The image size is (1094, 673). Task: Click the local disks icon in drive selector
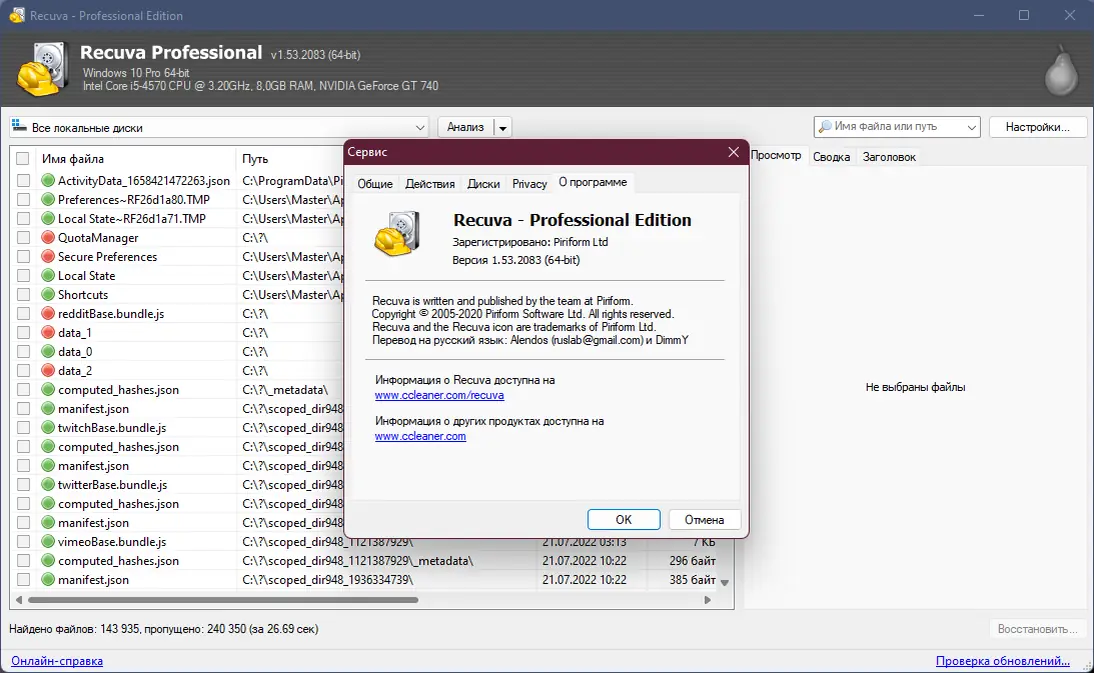(x=20, y=127)
